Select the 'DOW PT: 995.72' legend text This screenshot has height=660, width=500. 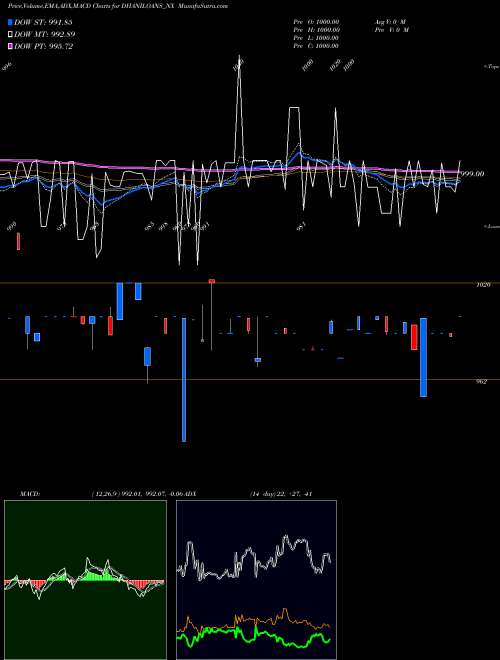(x=44, y=46)
